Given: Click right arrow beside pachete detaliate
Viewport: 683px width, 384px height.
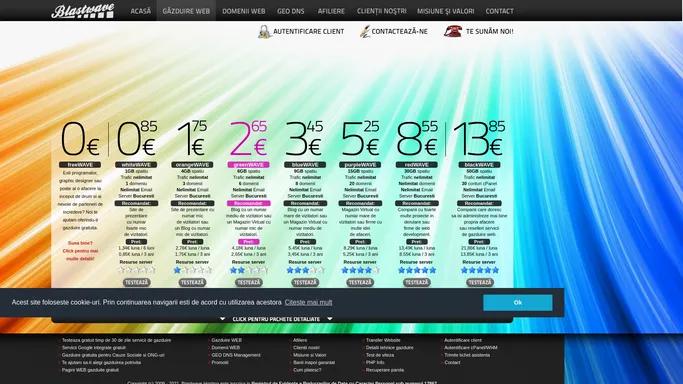Looking at the screenshot, I should click(x=330, y=319).
